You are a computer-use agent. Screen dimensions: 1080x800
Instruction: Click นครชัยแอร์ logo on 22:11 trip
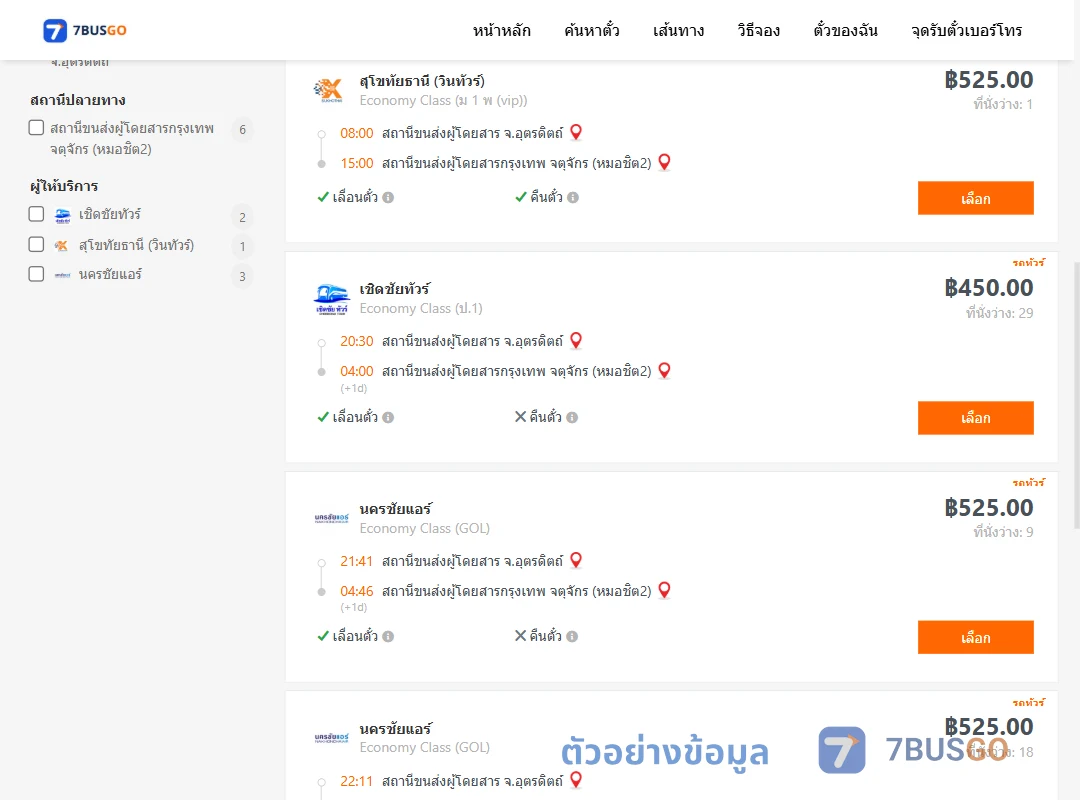coord(331,738)
